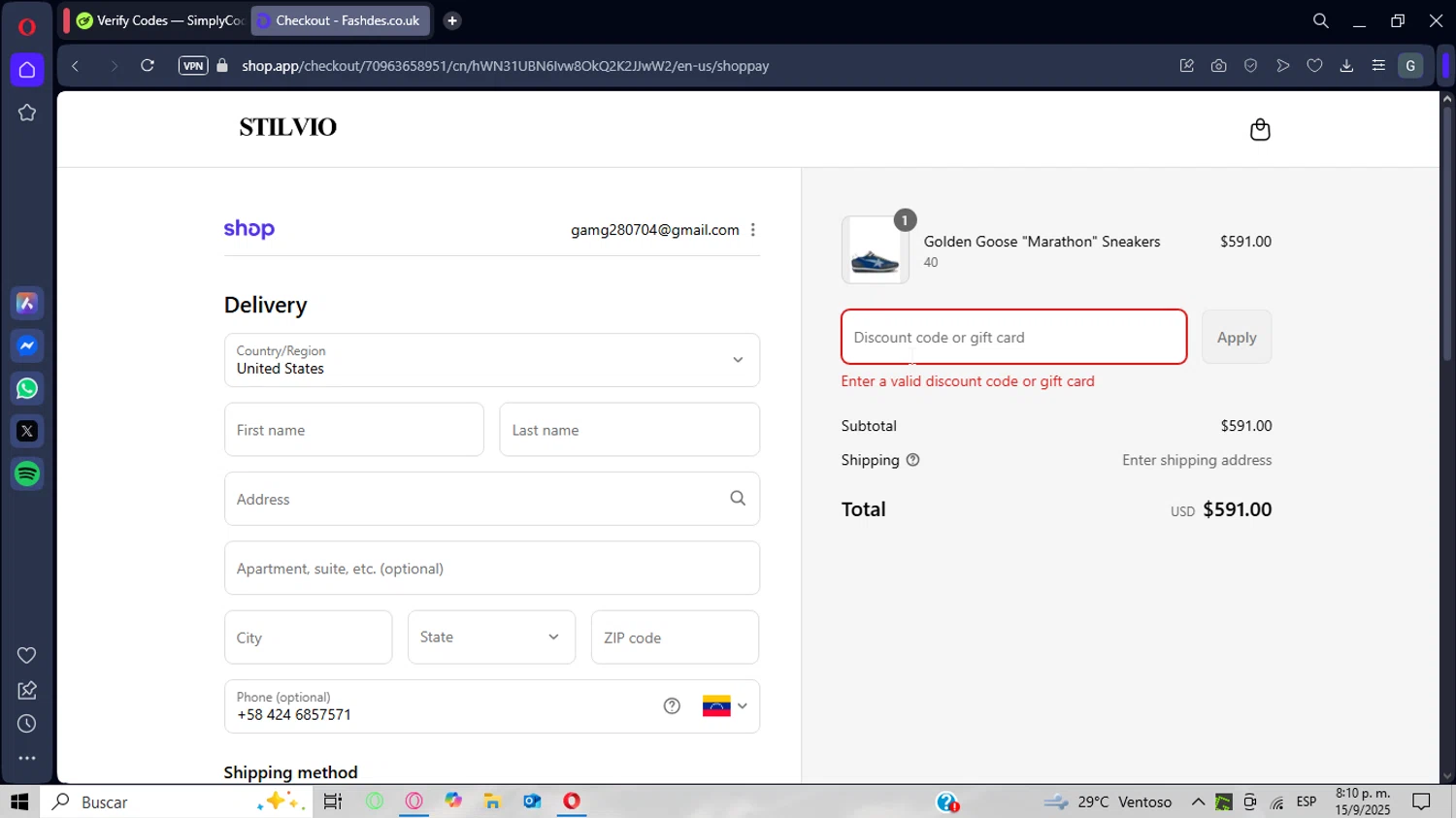The width and height of the screenshot is (1456, 818).
Task: Open the G profile avatar button
Action: tap(1410, 66)
